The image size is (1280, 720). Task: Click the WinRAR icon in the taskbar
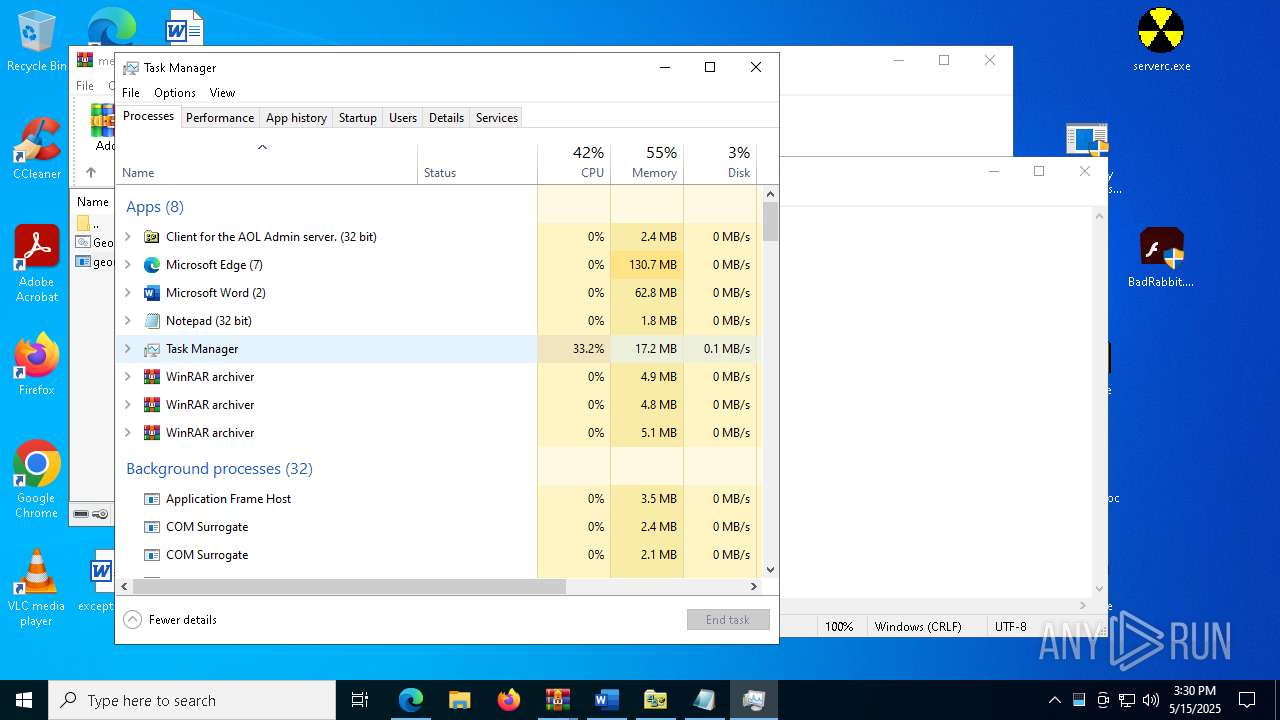[557, 700]
